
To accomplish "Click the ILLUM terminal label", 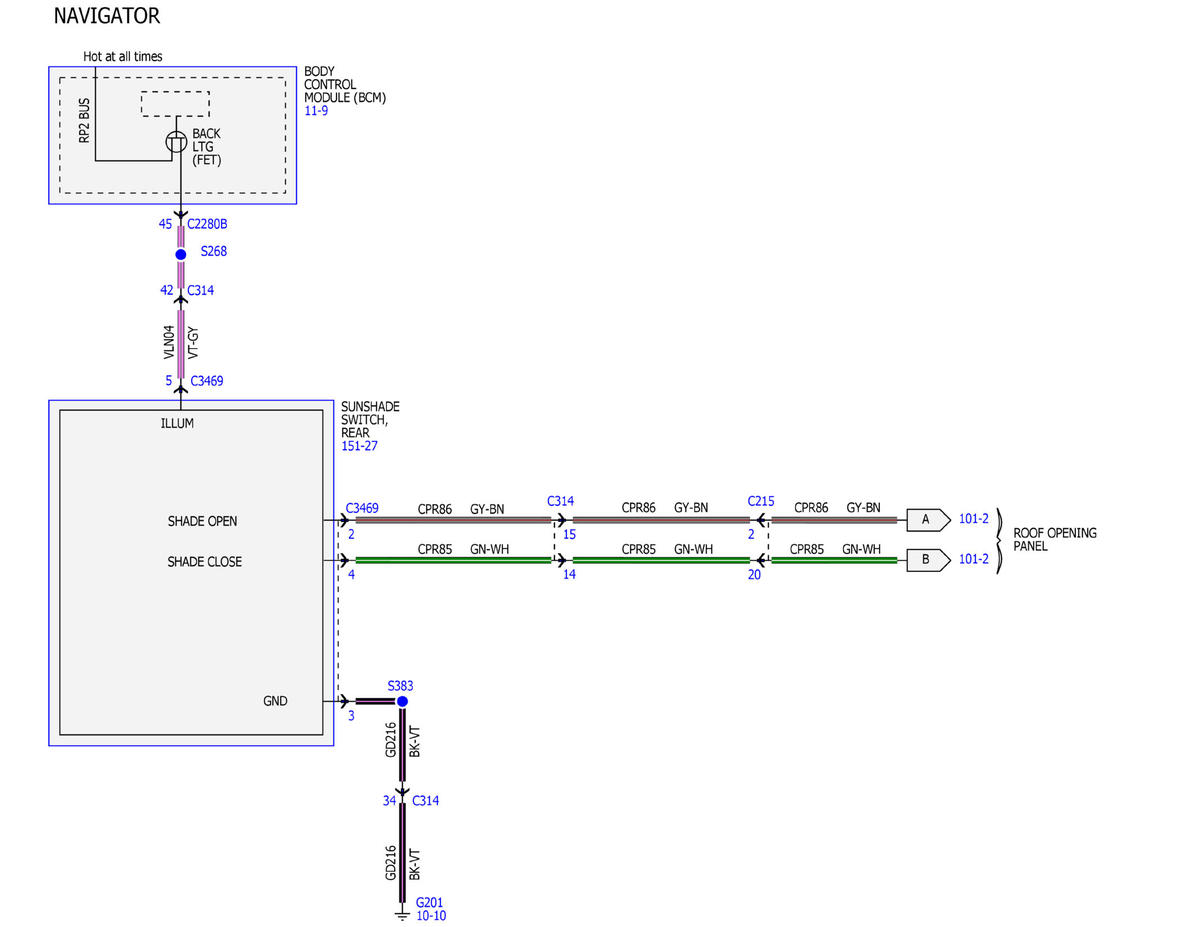I will 177,423.
